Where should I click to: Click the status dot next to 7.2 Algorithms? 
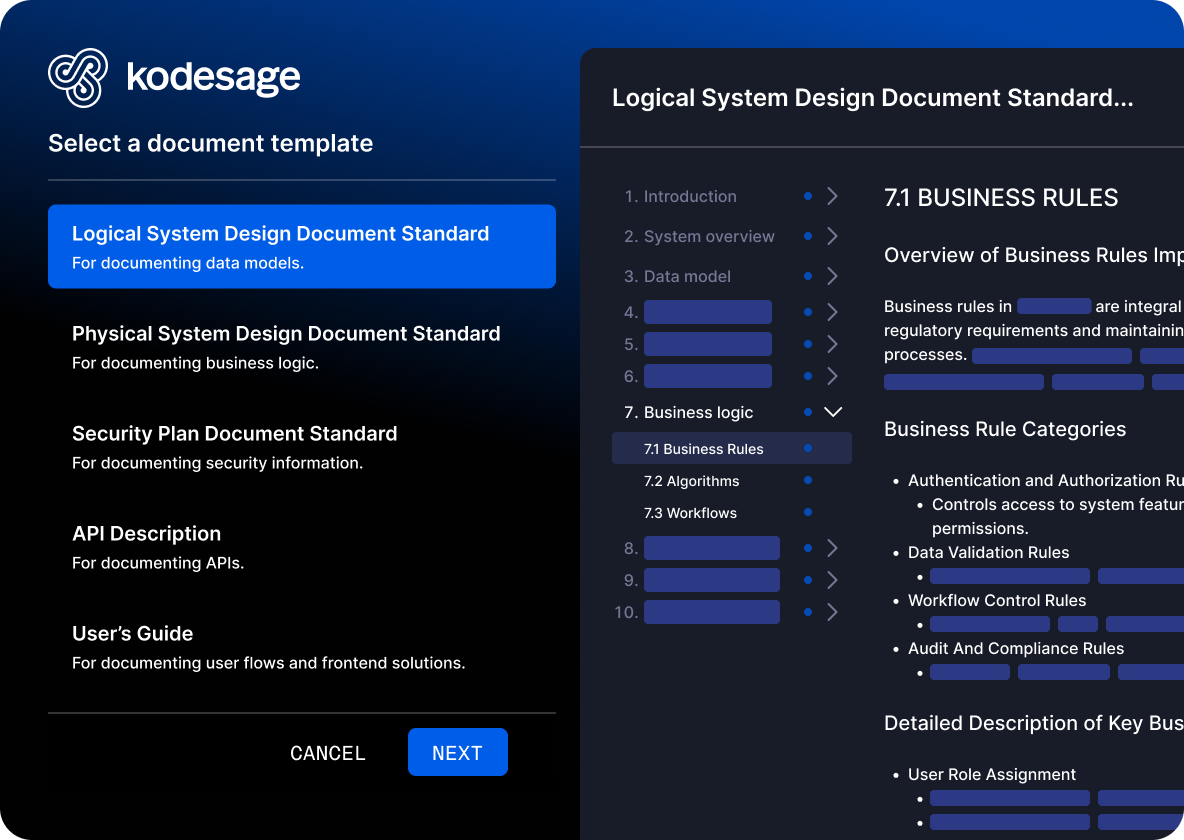(808, 481)
